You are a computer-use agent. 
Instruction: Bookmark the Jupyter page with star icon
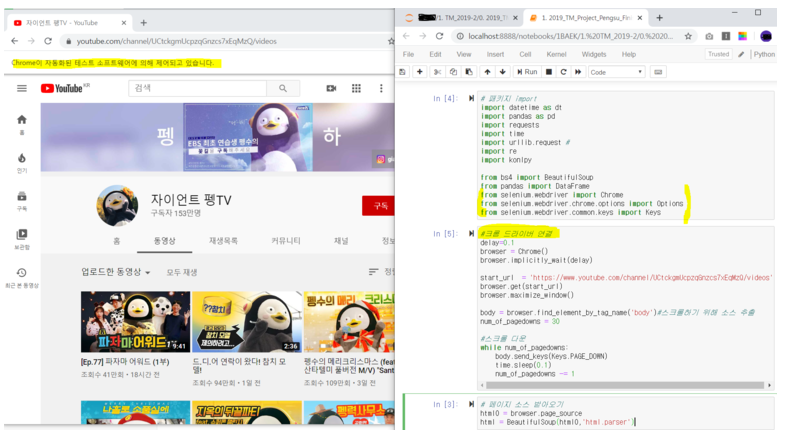pos(688,36)
